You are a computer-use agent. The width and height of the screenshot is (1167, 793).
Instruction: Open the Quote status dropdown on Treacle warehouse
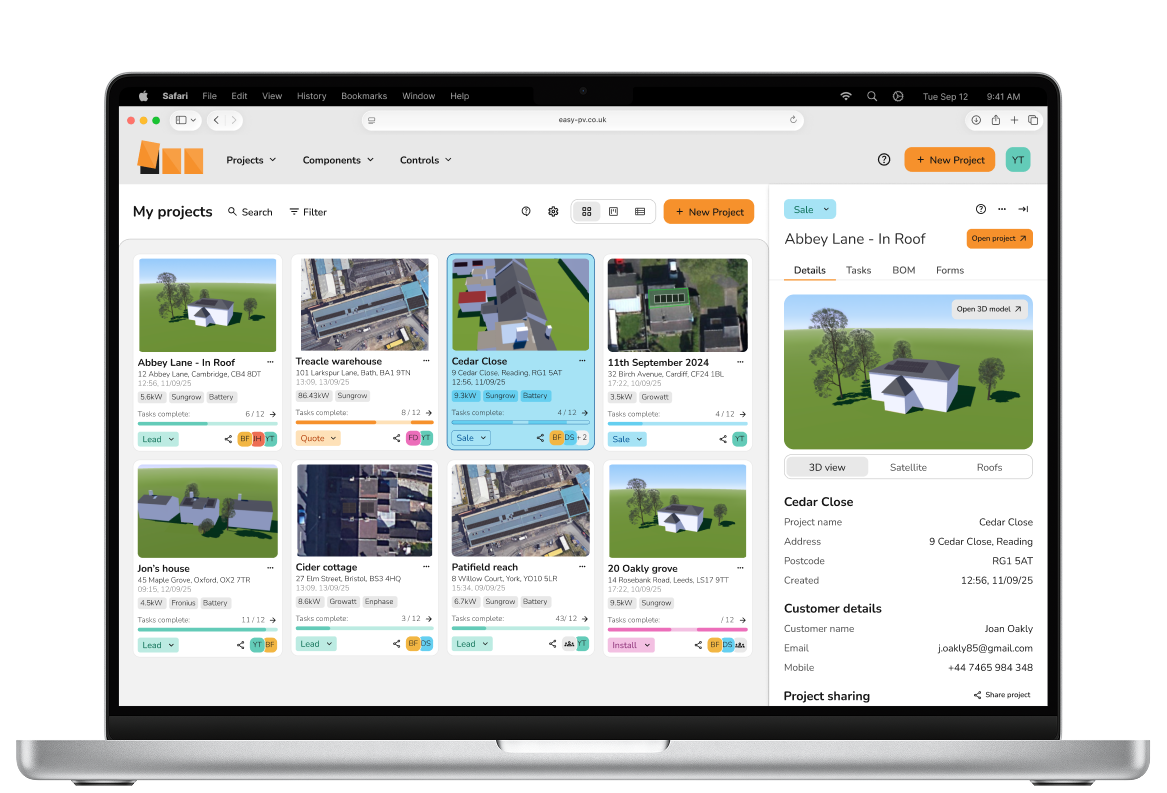pos(319,439)
